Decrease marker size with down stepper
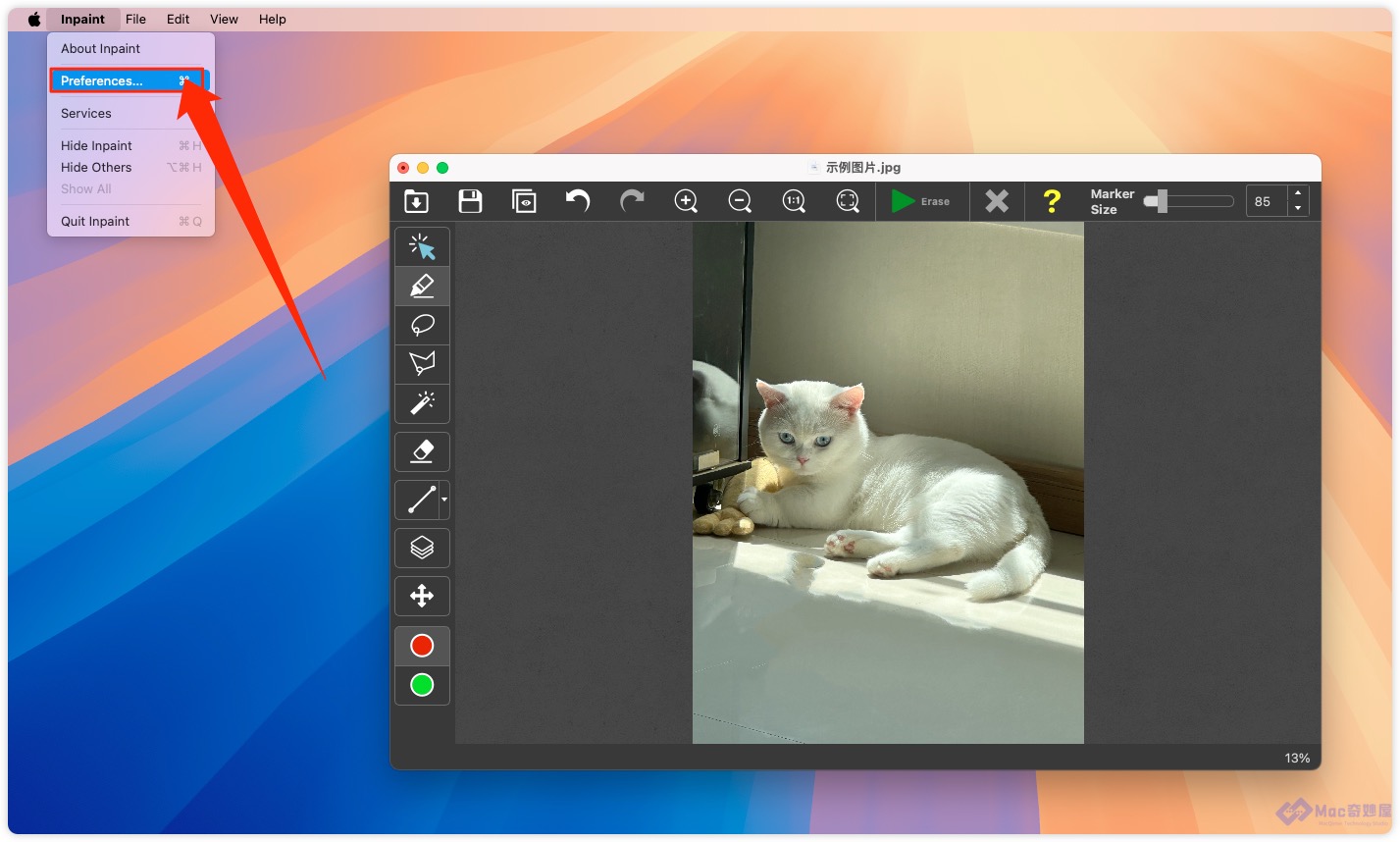This screenshot has width=1400, height=842. pos(1298,209)
